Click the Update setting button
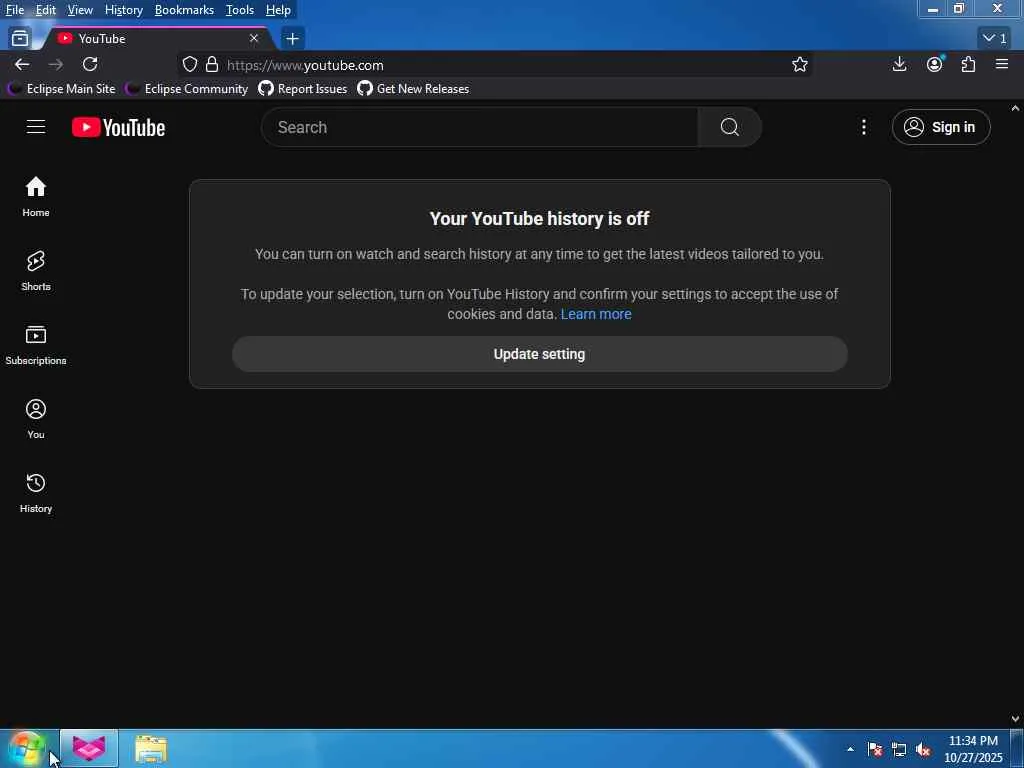 point(539,354)
